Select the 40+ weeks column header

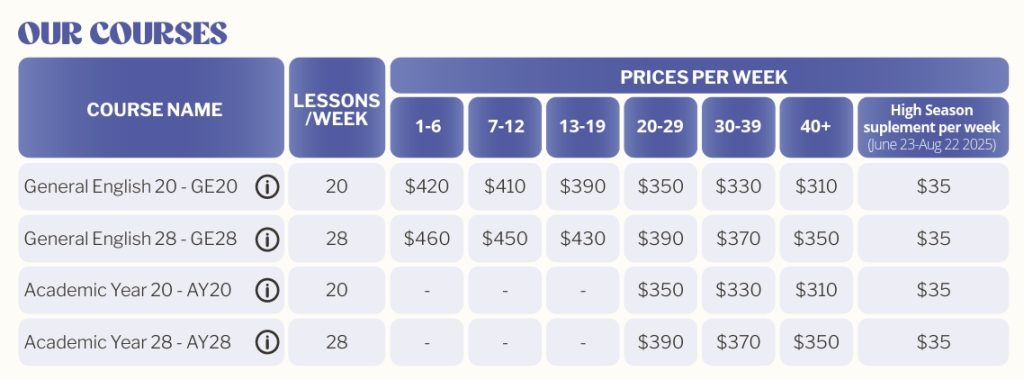[816, 127]
